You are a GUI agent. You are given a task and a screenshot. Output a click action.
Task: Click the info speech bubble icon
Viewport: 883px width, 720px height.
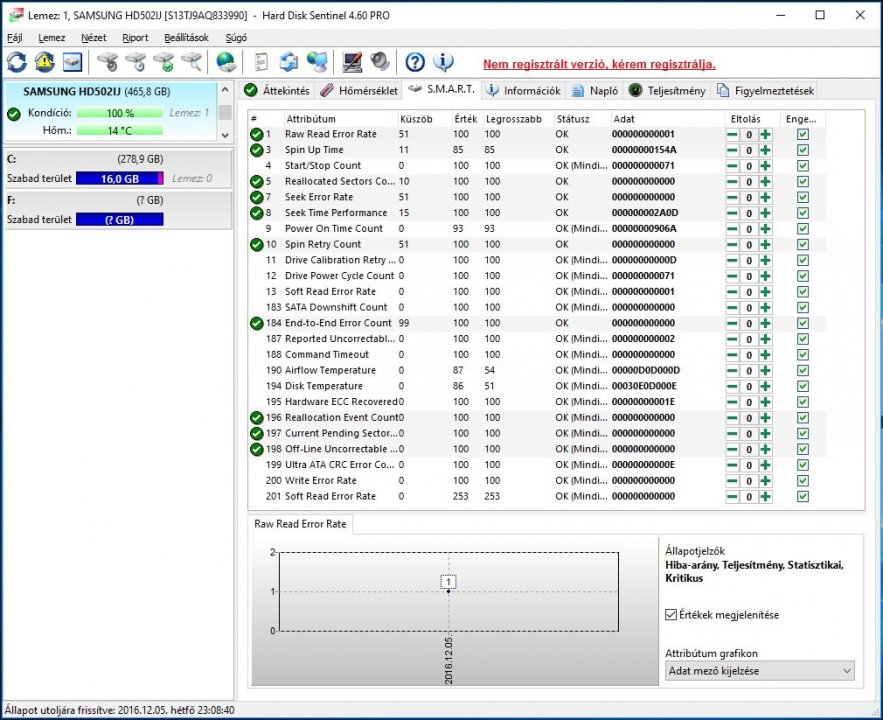[443, 62]
